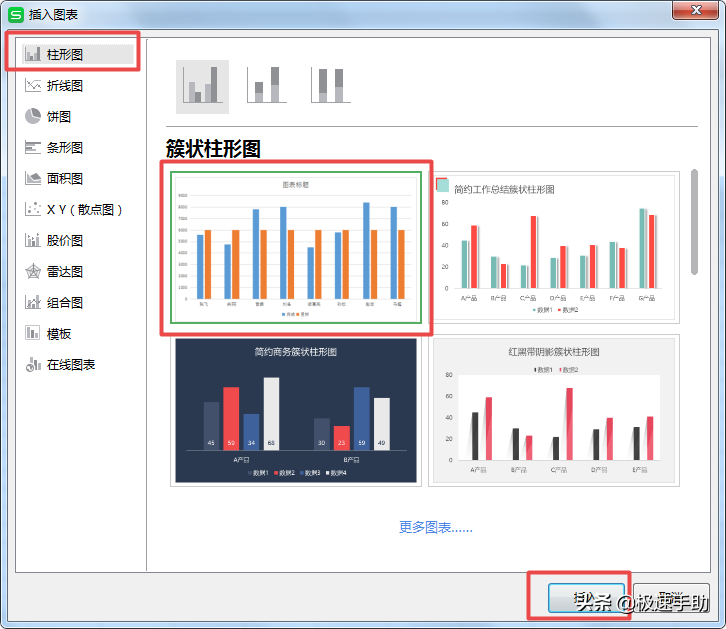Open the 柱形图 category label
Image resolution: width=726 pixels, height=629 pixels.
click(x=65, y=55)
